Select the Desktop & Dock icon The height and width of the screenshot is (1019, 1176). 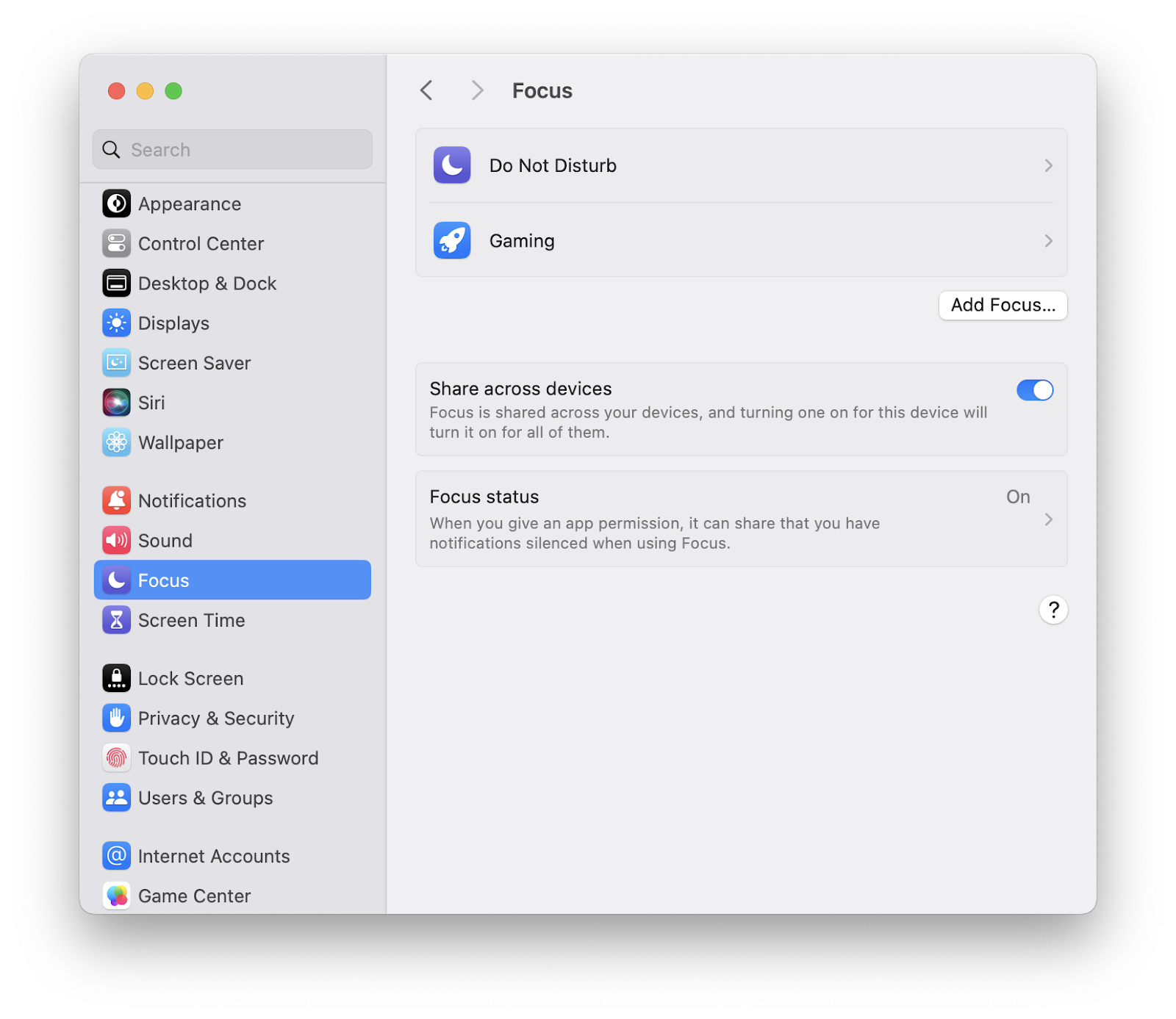tap(116, 283)
